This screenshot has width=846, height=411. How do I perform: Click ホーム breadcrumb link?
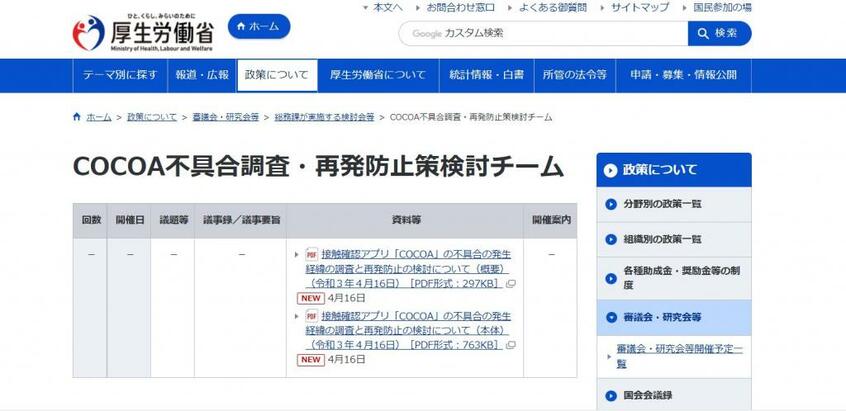[99, 117]
